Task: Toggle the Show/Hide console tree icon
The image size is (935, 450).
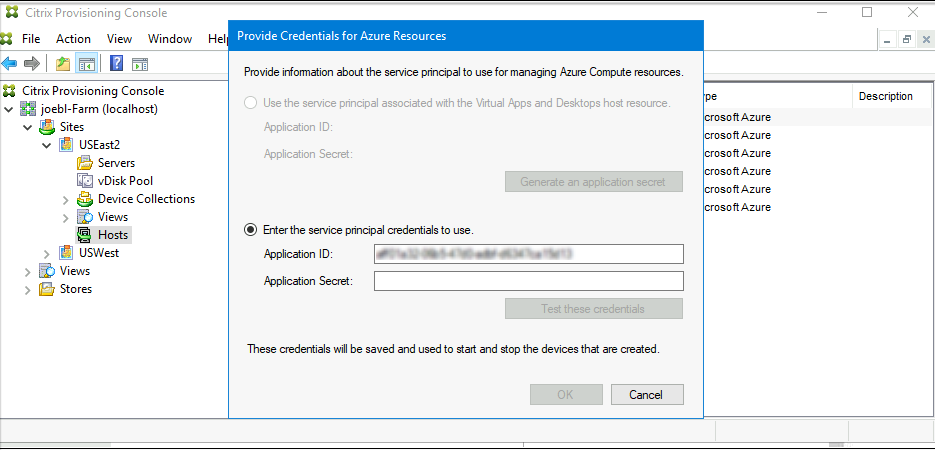Action: tap(87, 64)
